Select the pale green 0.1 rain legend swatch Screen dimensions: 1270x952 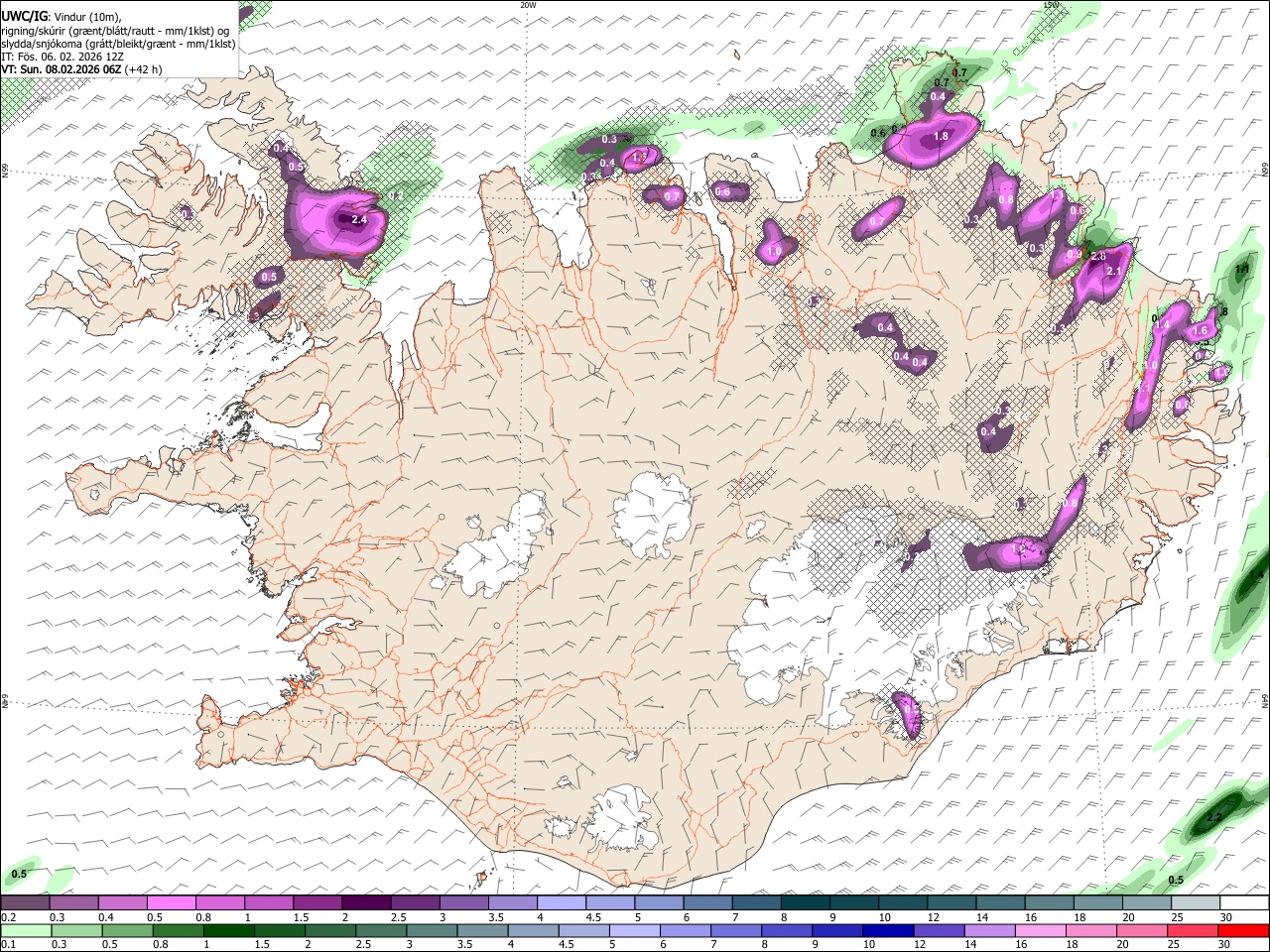pos(26,930)
